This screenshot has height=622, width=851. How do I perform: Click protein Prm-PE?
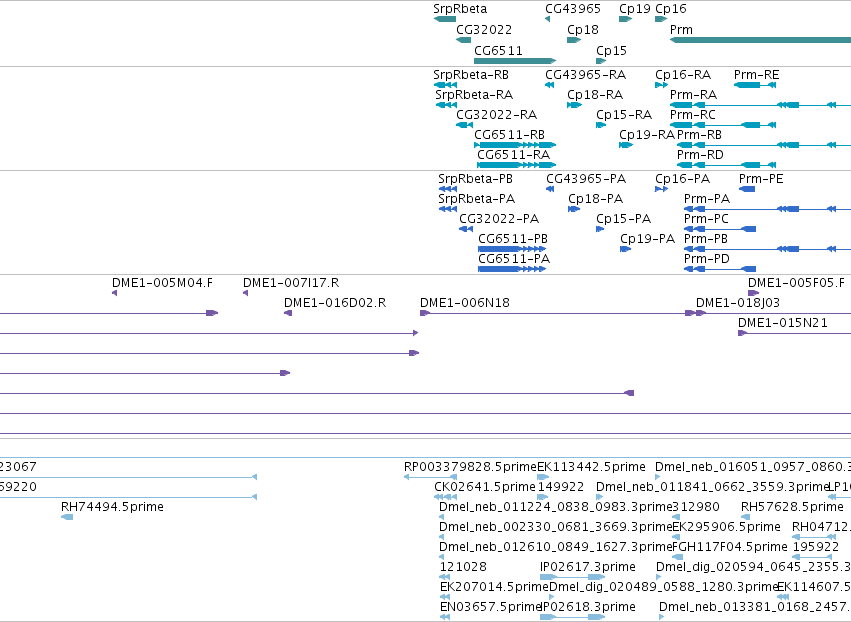point(747,189)
